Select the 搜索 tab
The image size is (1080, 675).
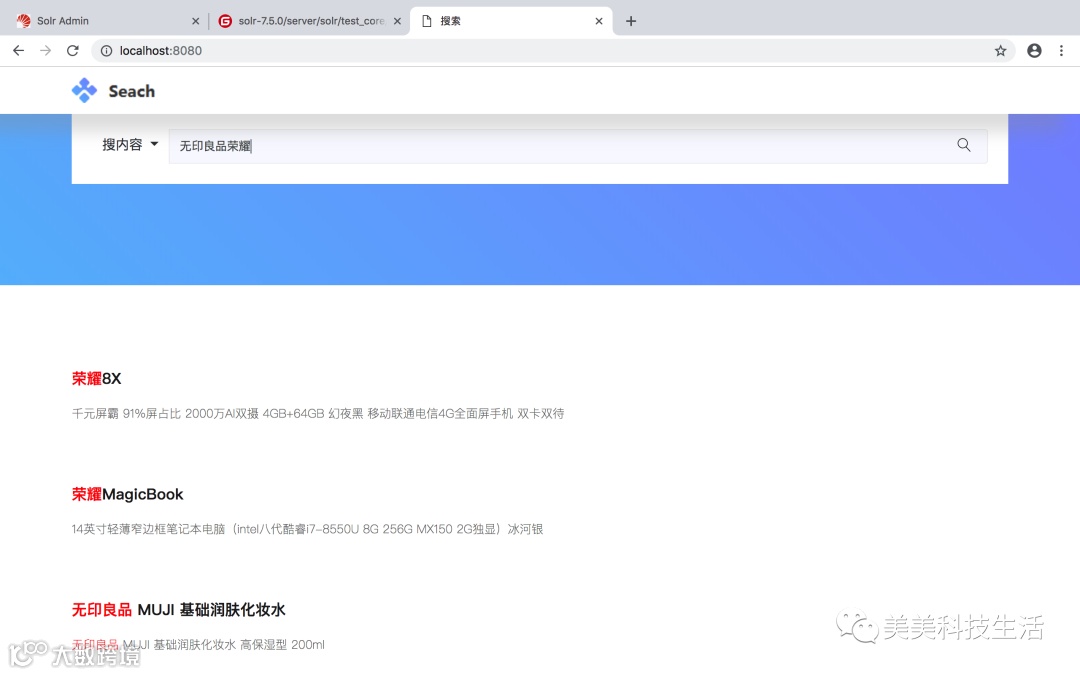[x=511, y=21]
